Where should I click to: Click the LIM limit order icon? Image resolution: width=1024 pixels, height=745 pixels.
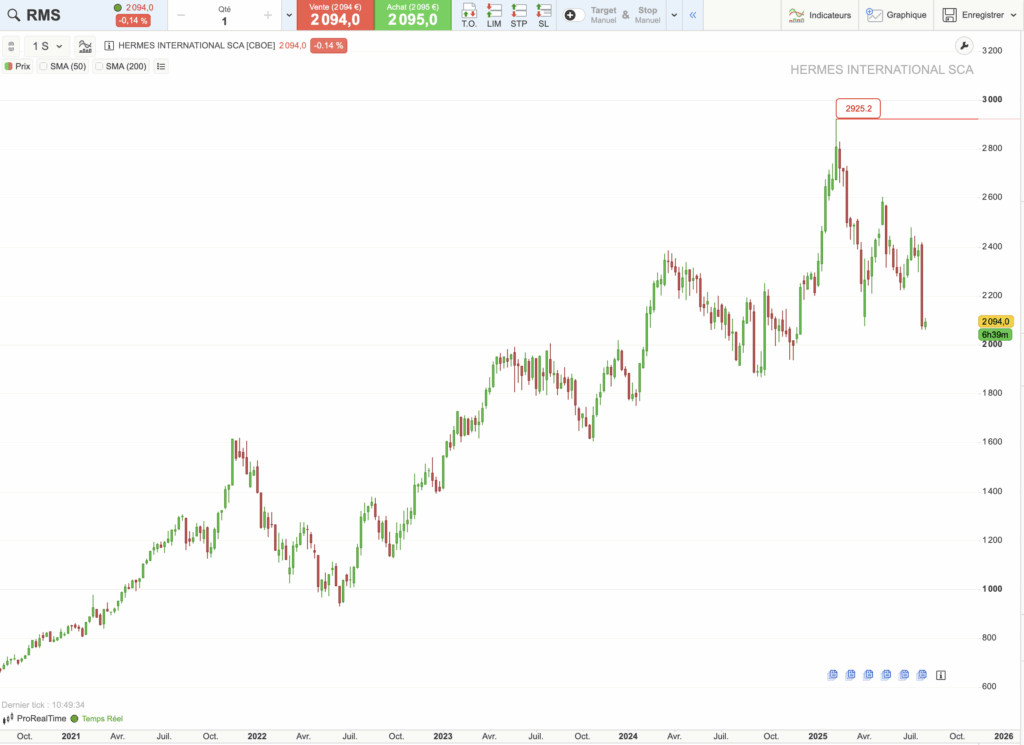coord(494,14)
